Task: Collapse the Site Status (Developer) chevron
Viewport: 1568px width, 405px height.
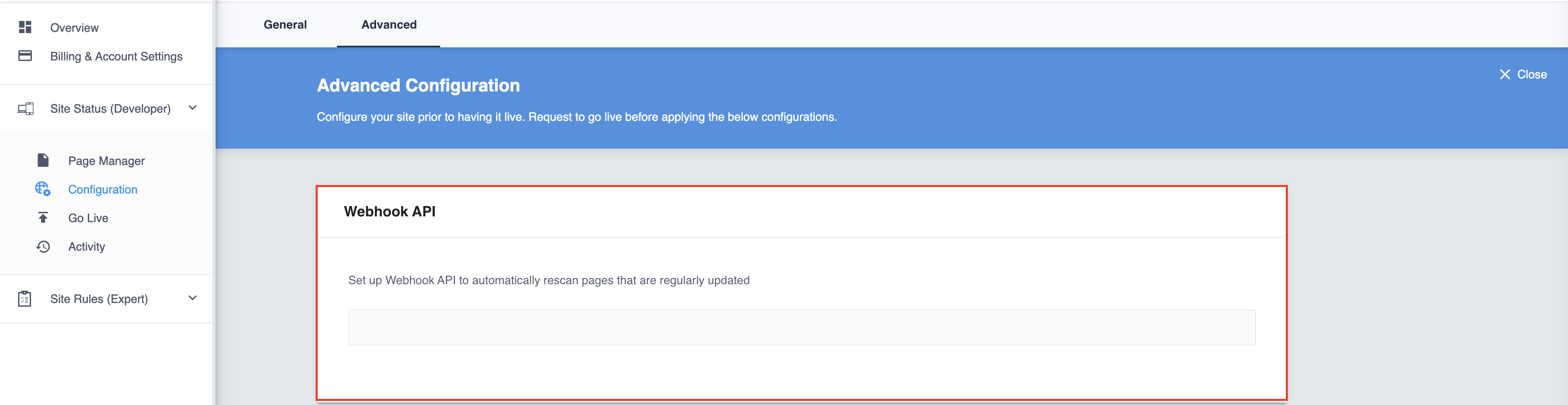Action: point(192,108)
